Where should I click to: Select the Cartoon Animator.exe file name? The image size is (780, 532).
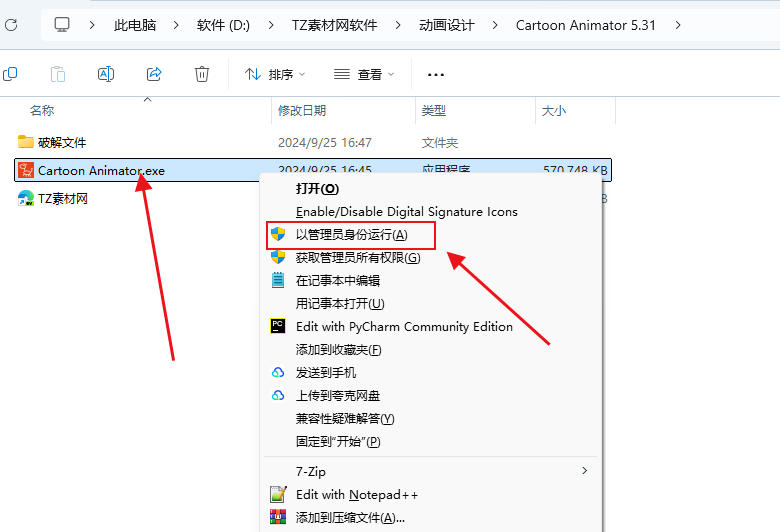[x=101, y=171]
